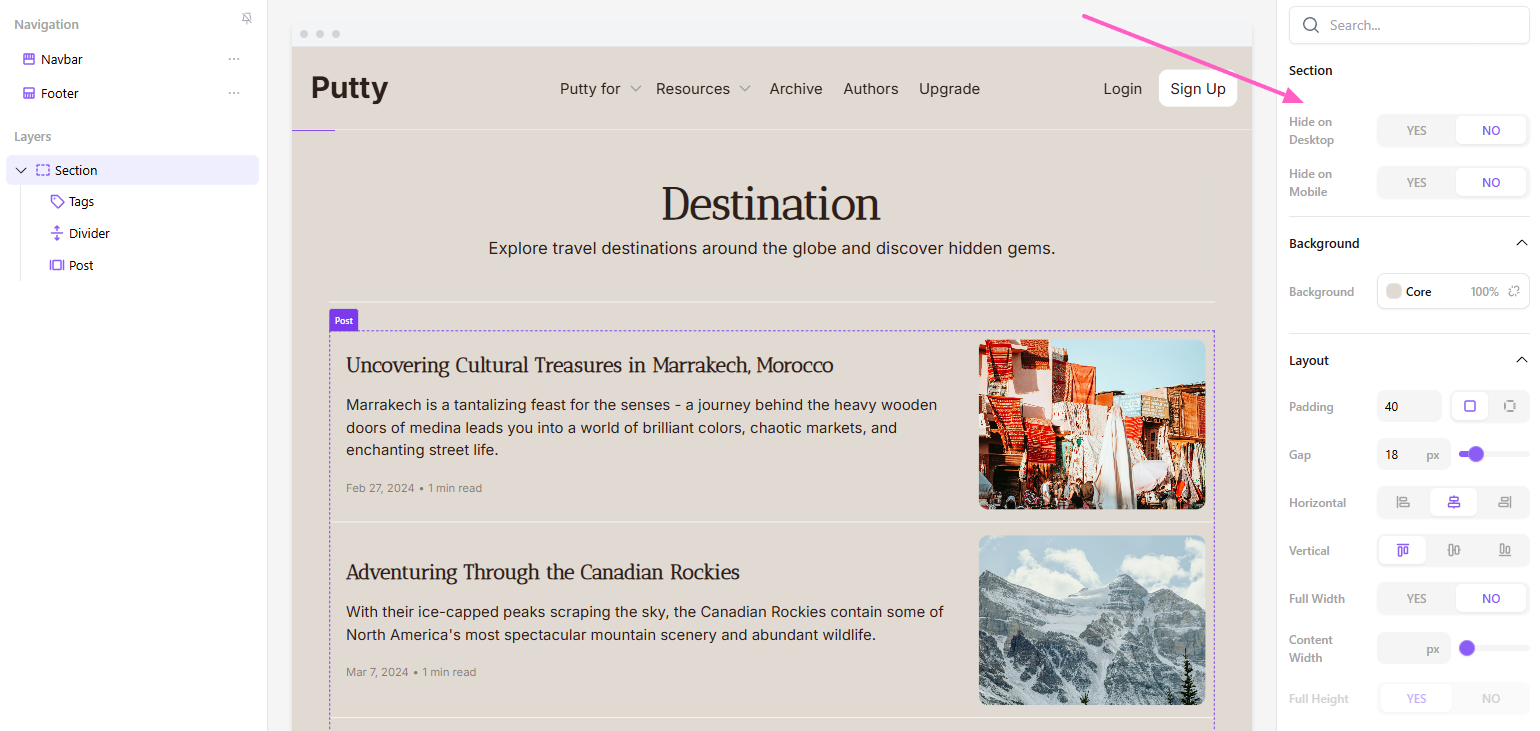Image resolution: width=1540 pixels, height=731 pixels.
Task: Set Hide on Mobile to YES
Action: pos(1416,183)
